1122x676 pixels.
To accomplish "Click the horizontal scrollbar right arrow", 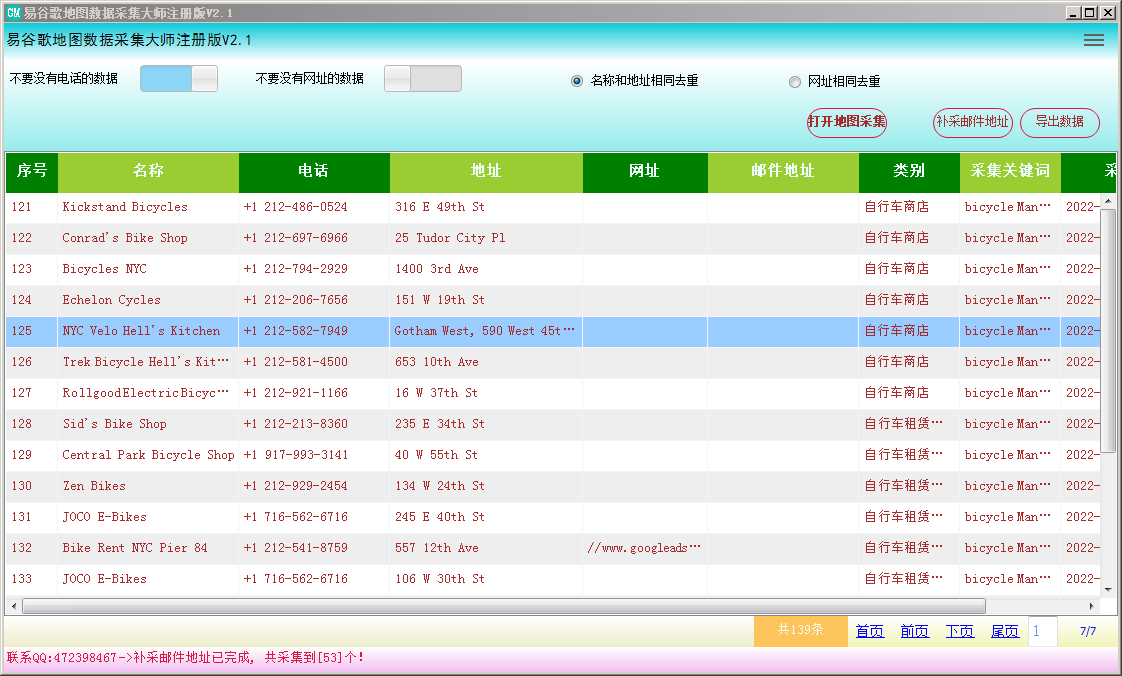I will click(x=1092, y=606).
